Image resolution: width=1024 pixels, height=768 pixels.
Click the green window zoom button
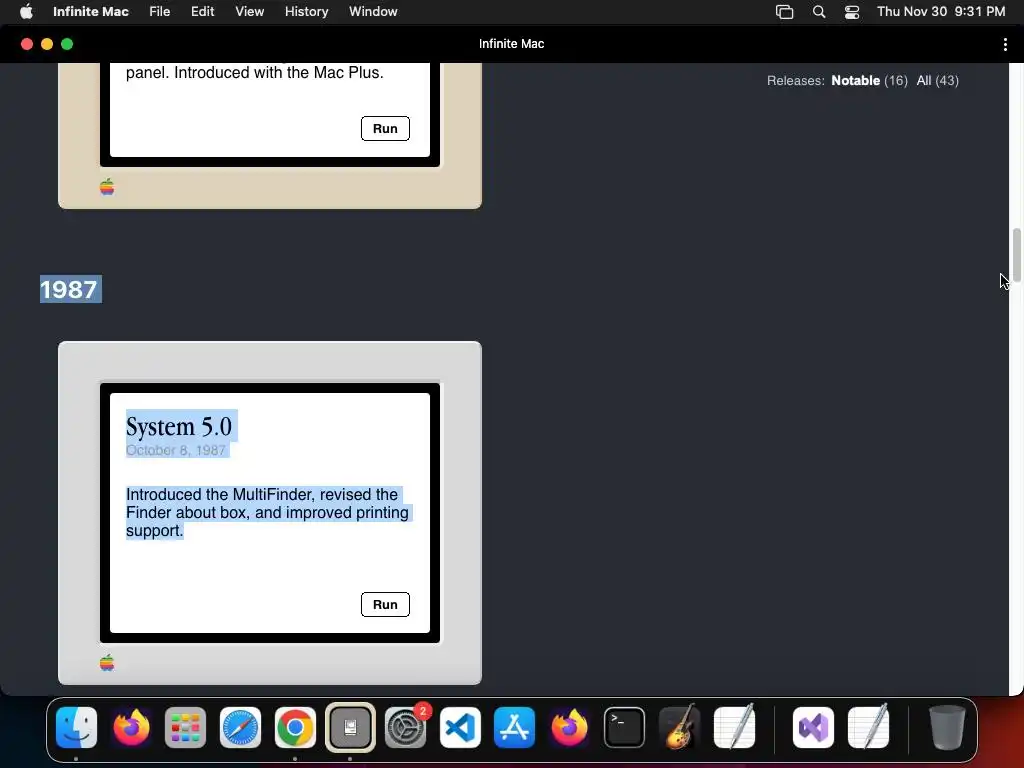[67, 44]
